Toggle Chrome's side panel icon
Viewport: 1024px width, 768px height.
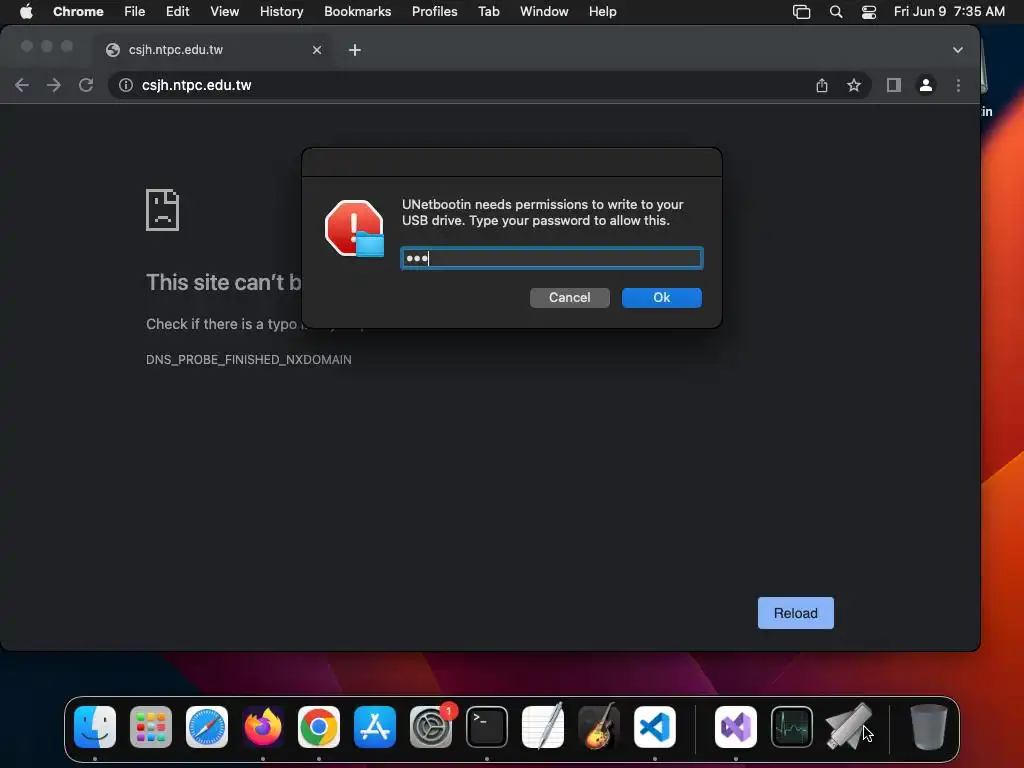pos(893,85)
